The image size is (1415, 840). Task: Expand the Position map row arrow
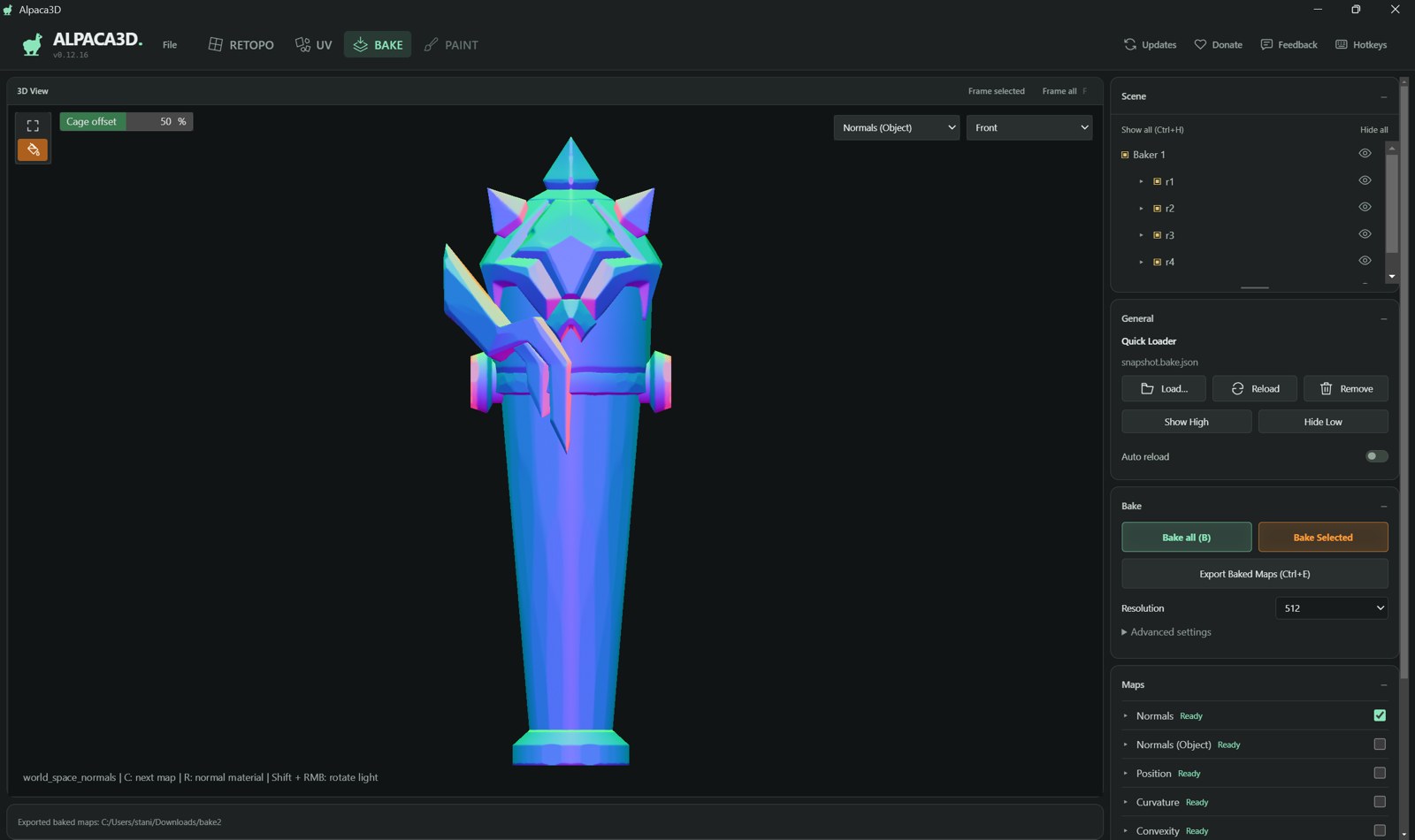point(1126,774)
